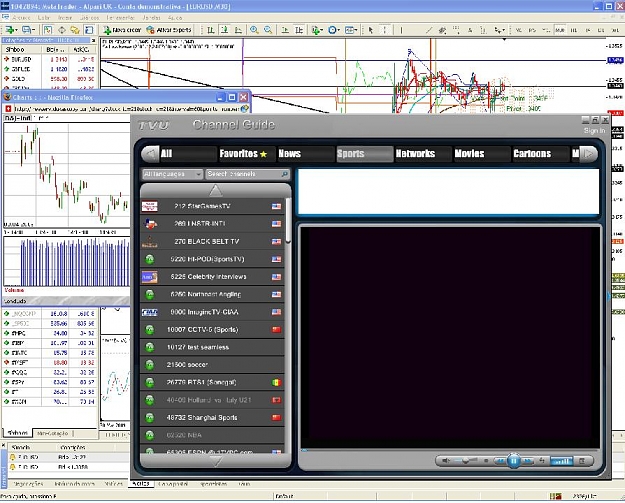Select the vertical line drawing tool
Screen dimensions: 625x503
[x=401, y=30]
